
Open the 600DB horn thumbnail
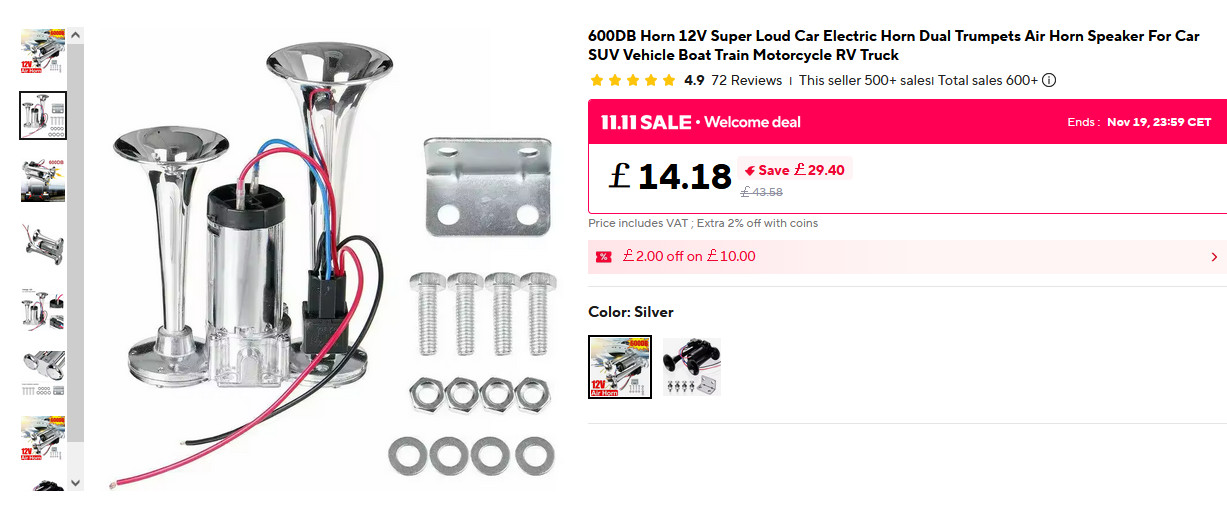tap(43, 180)
